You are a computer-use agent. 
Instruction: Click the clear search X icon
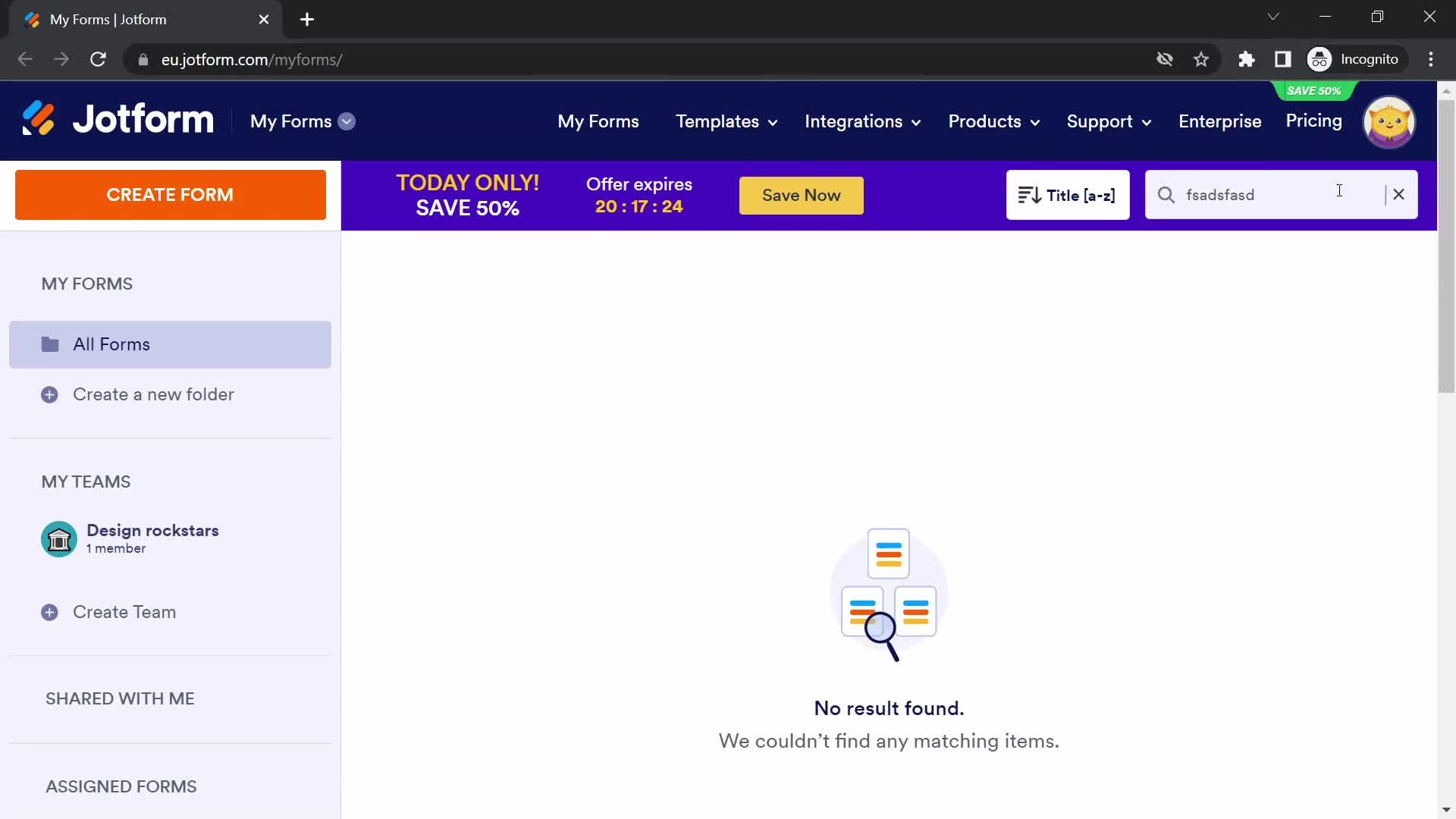1400,195
